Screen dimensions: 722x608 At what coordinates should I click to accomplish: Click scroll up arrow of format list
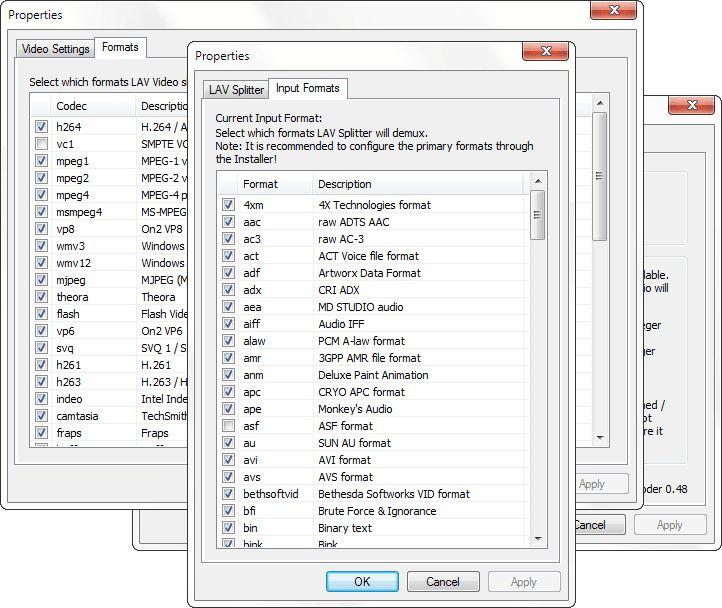537,182
